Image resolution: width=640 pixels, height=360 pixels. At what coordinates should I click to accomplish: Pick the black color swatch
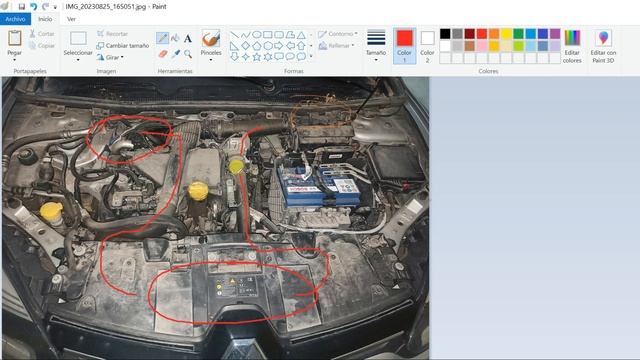[x=445, y=34]
